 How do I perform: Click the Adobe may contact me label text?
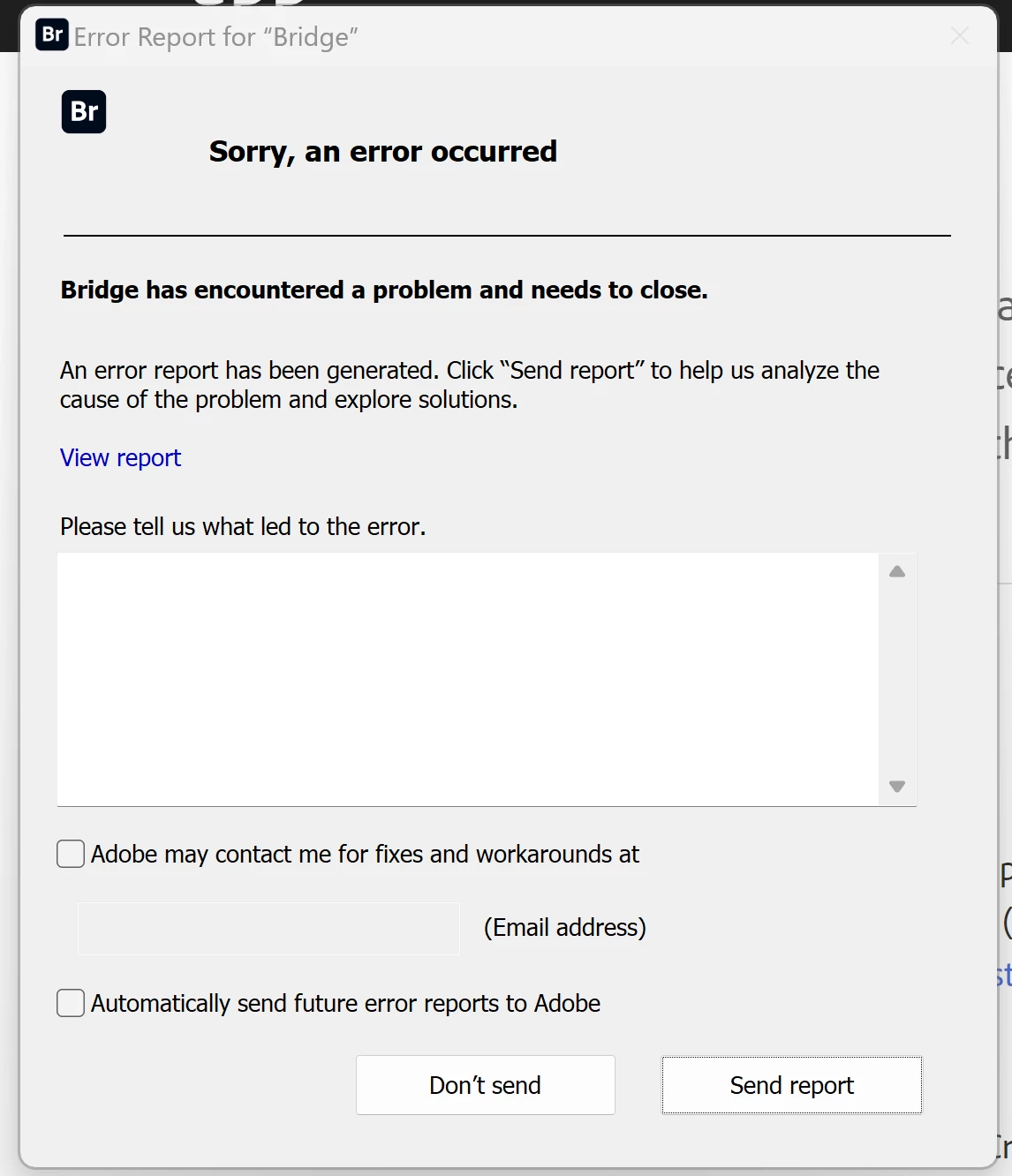click(365, 855)
